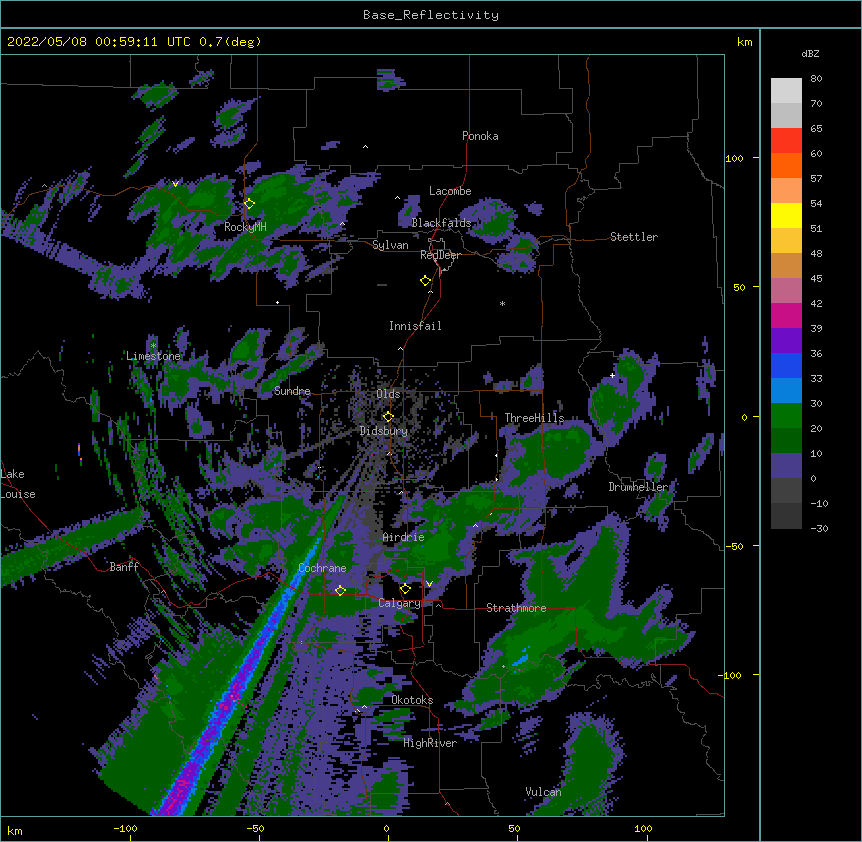This screenshot has height=842, width=862.
Task: Click the yellow diamond marker below Cochrane
Action: [x=340, y=591]
